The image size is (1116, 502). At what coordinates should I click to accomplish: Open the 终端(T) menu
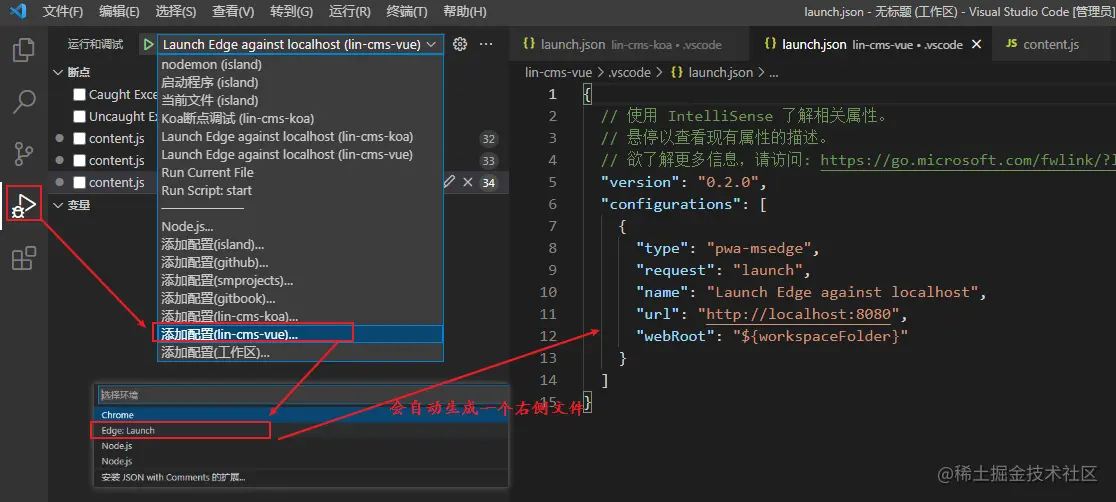[x=407, y=12]
